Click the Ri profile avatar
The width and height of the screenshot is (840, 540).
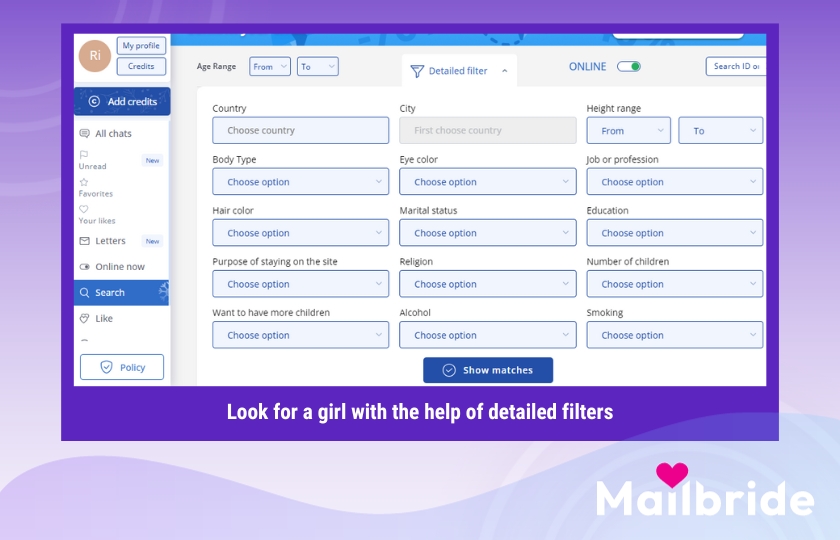tap(95, 56)
